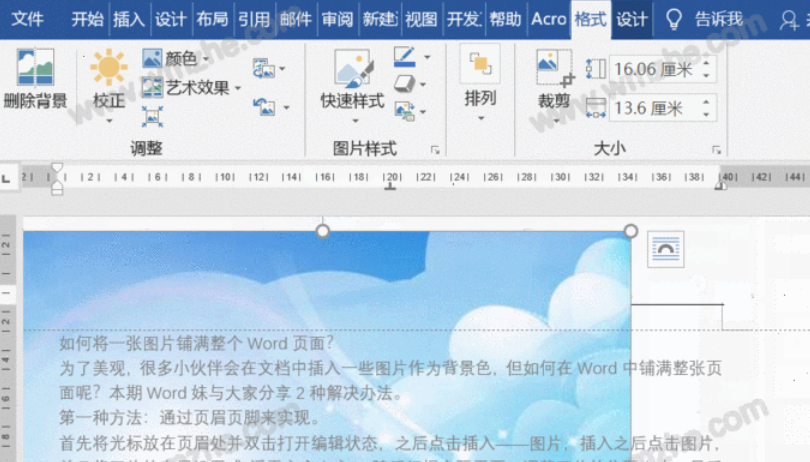Click the Change Picture icon
The image size is (810, 462).
click(x=263, y=68)
